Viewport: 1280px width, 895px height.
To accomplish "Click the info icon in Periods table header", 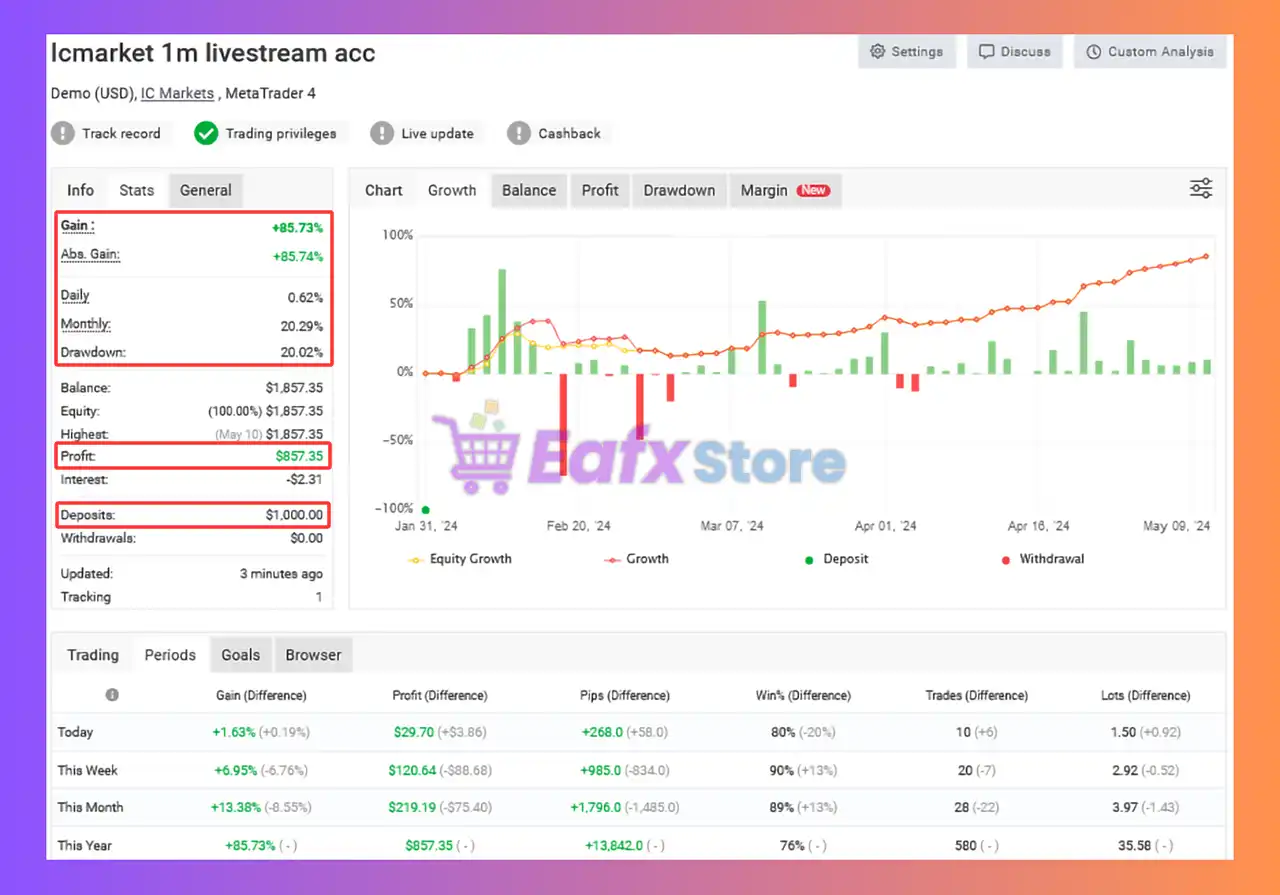I will click(x=112, y=695).
